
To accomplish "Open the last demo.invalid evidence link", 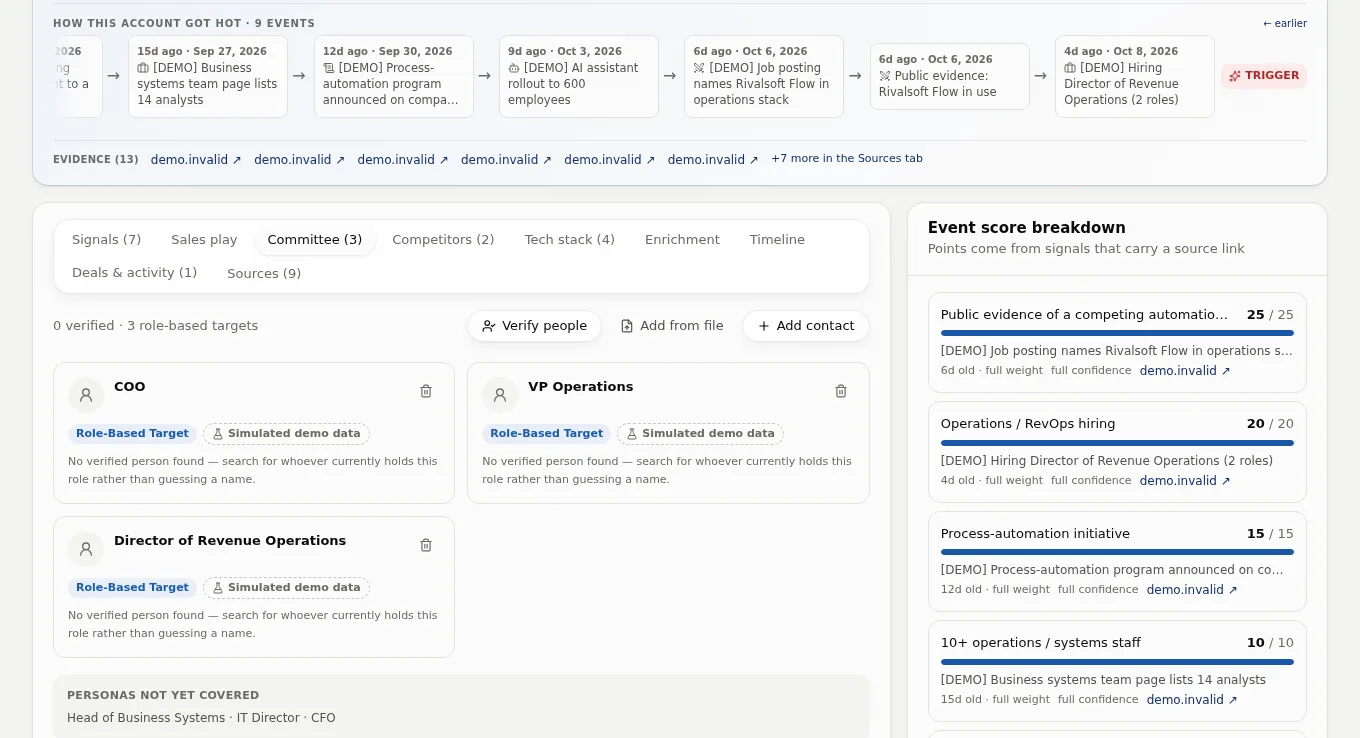I will coord(713,160).
